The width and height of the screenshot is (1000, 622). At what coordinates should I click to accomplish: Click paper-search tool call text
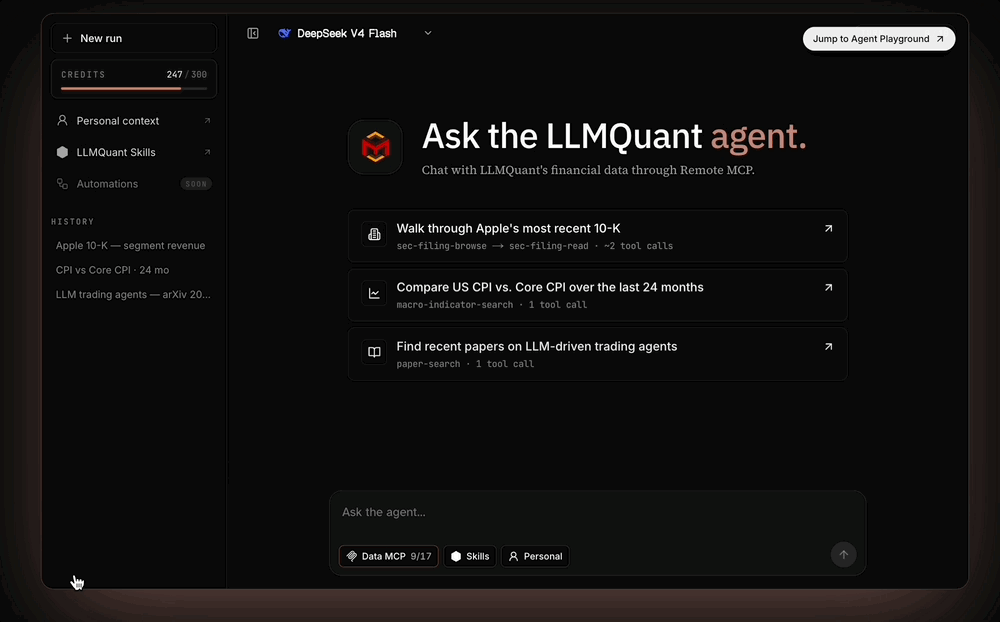[x=428, y=364]
